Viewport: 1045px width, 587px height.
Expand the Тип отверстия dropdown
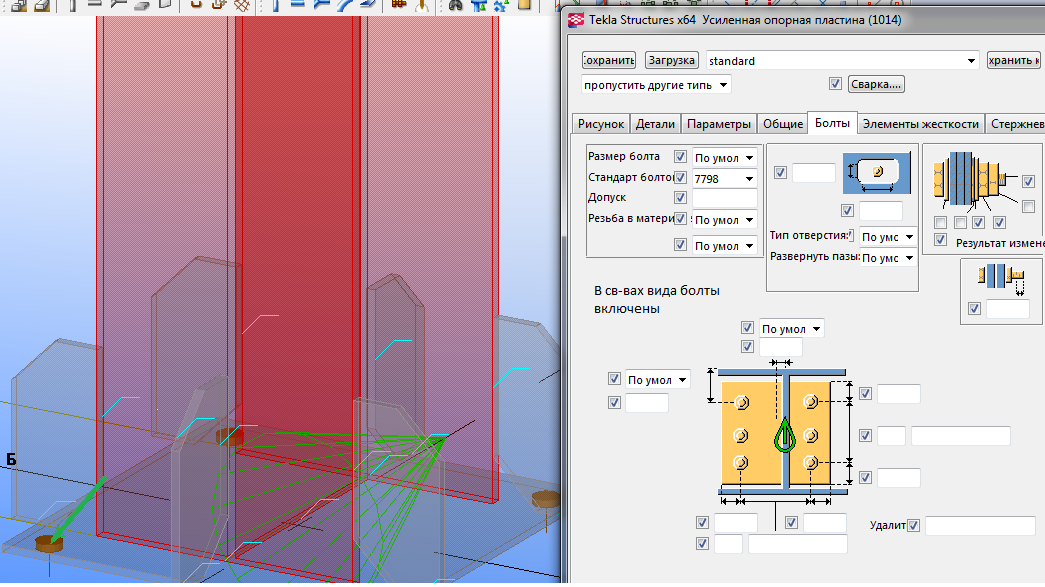(x=888, y=237)
